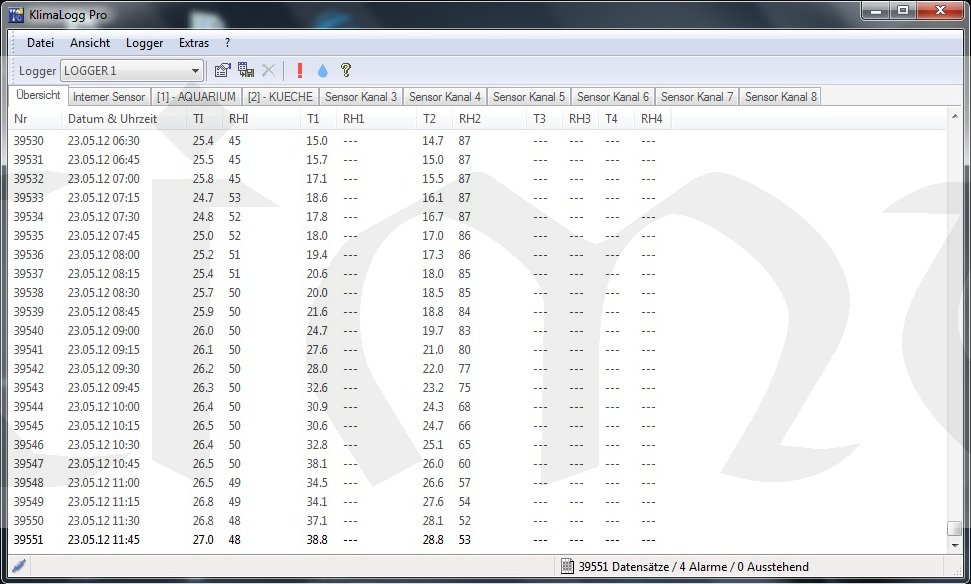Open the [2] - KUECHE tab
The image size is (971, 584).
point(280,97)
